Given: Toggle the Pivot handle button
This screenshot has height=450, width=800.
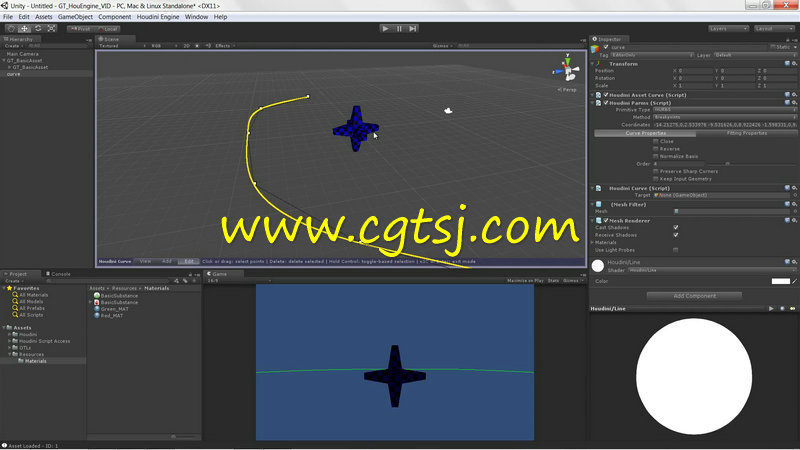Looking at the screenshot, I should pyautogui.click(x=81, y=29).
